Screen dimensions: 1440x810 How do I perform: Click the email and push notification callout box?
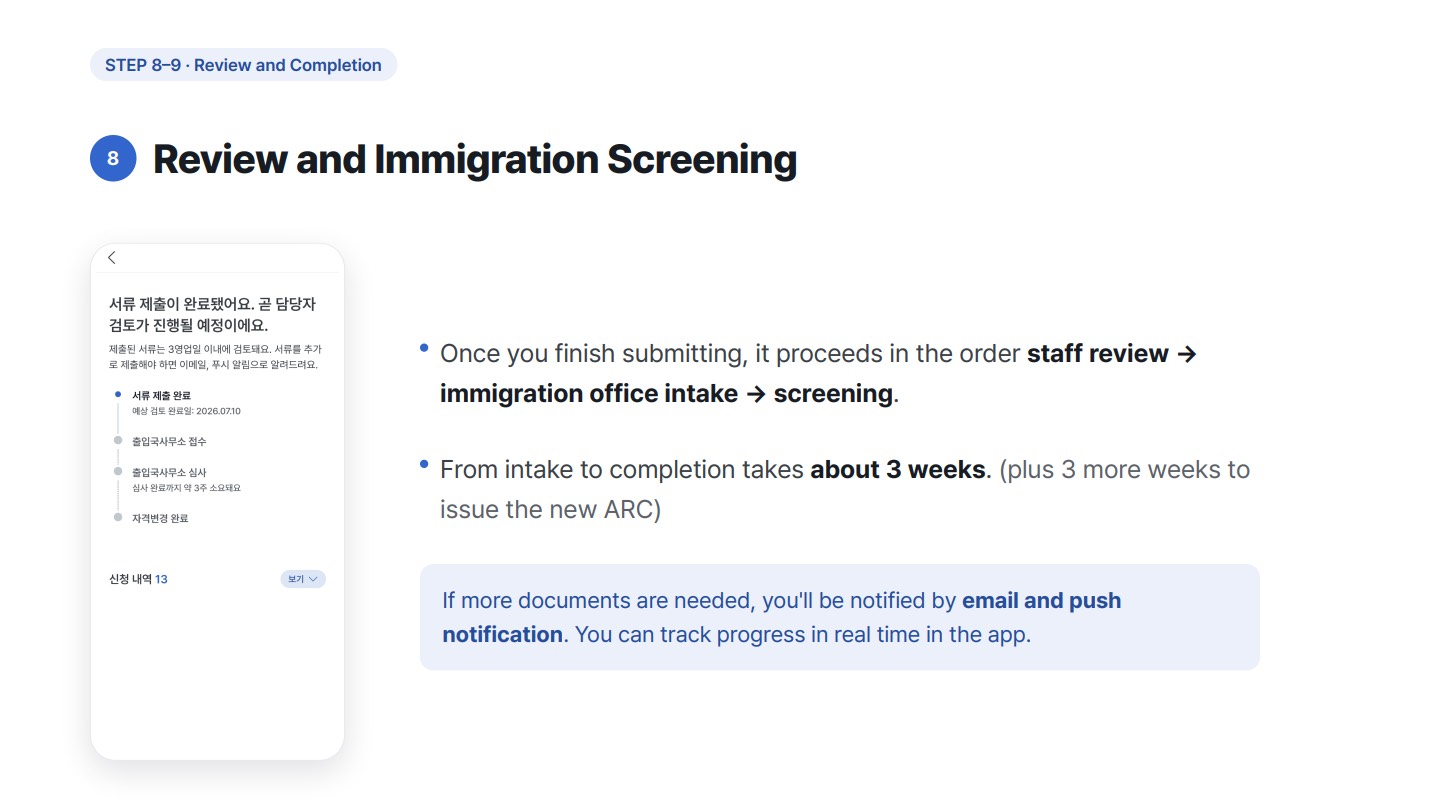(840, 617)
